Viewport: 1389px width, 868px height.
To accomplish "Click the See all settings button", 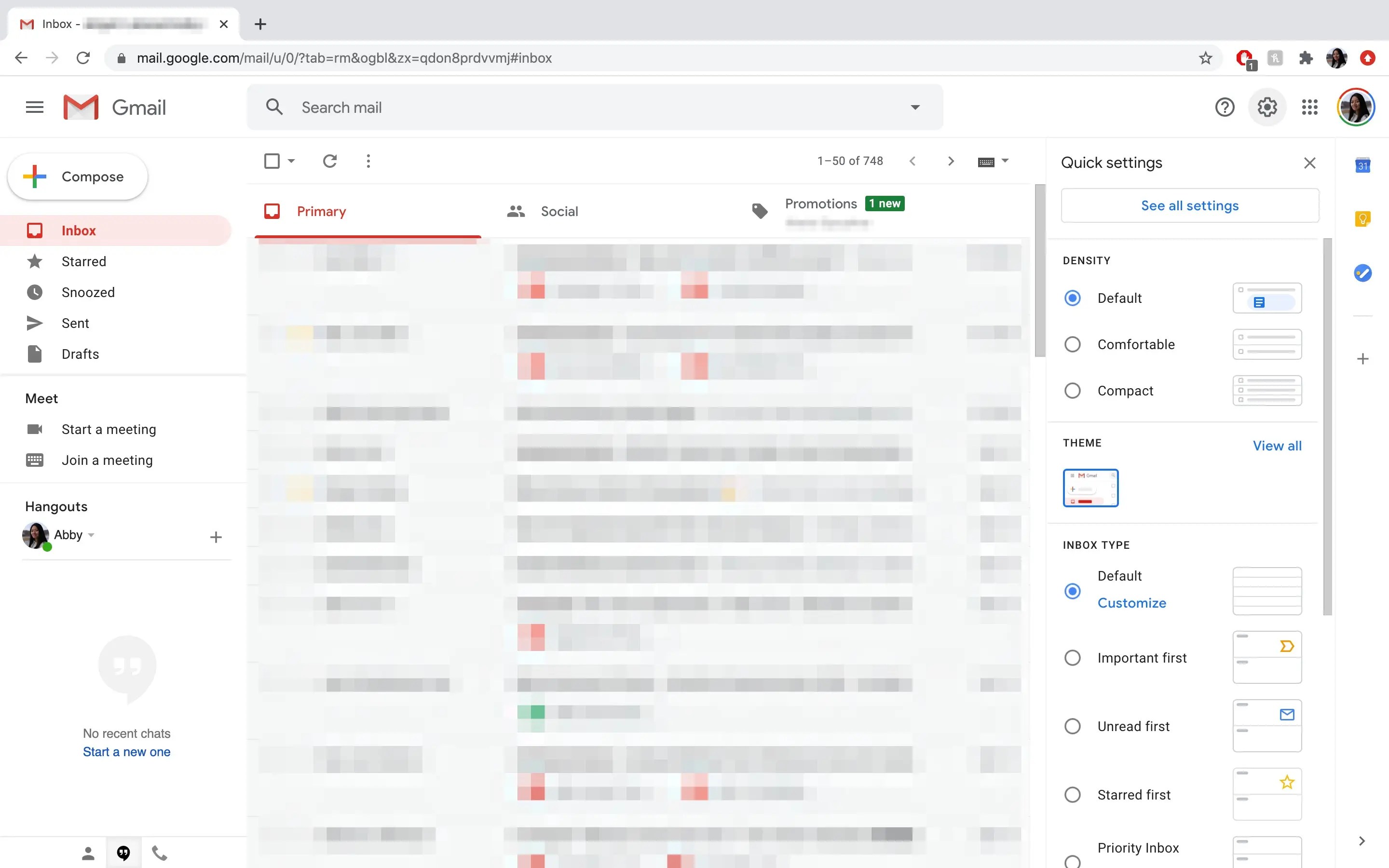I will [1189, 205].
